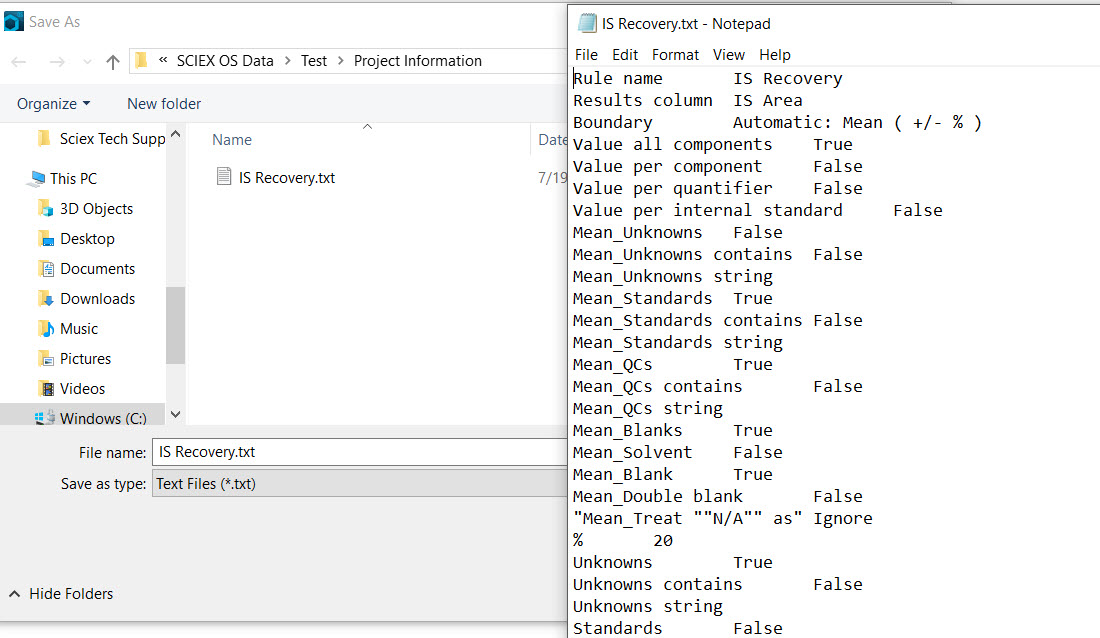Open Notepad Format menu

675,55
